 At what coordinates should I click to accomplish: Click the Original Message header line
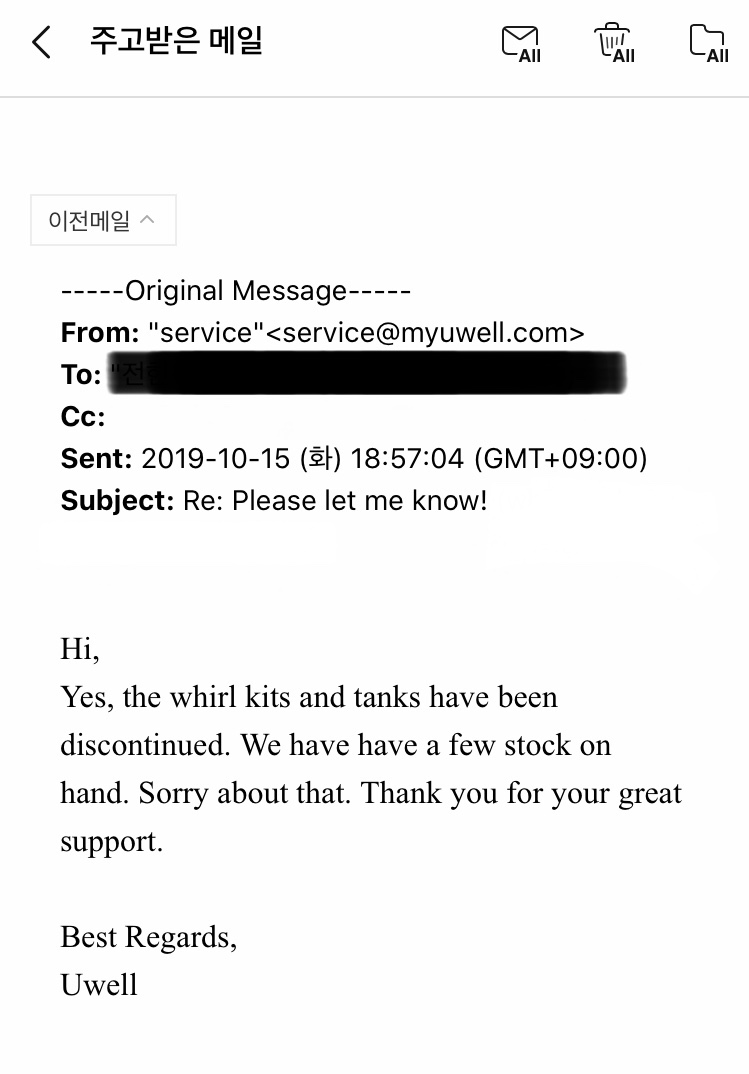click(x=236, y=290)
